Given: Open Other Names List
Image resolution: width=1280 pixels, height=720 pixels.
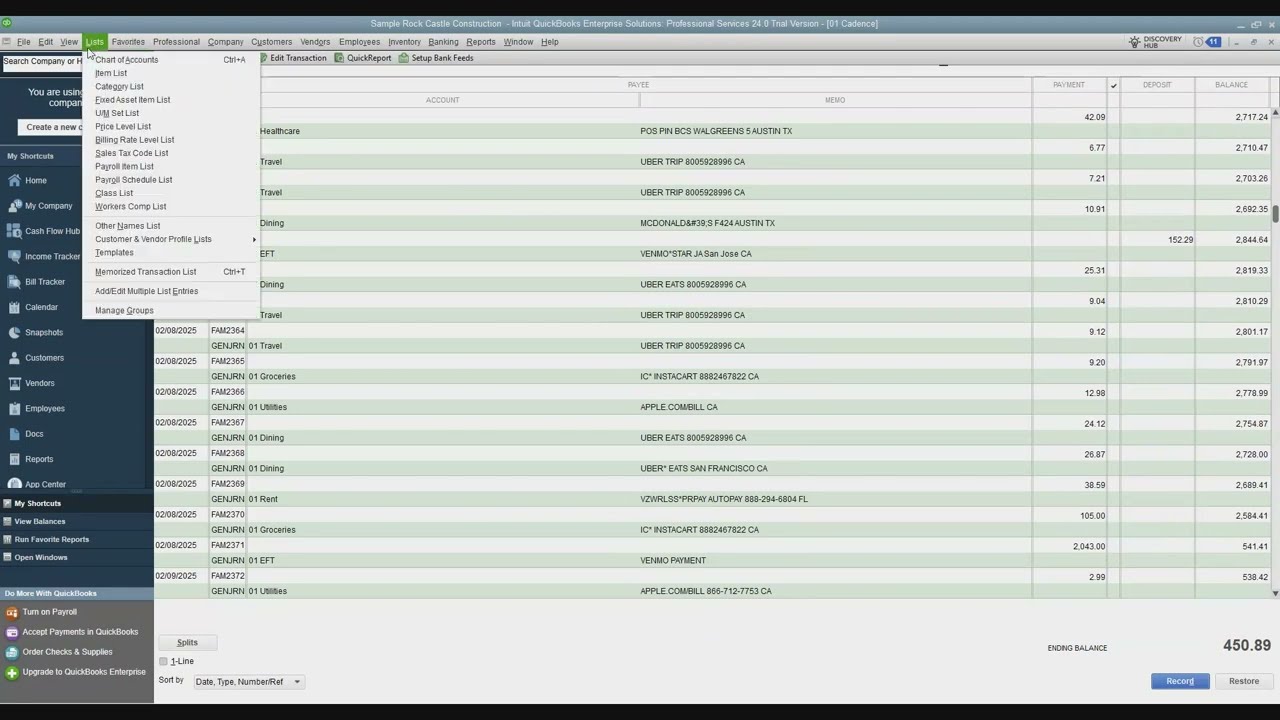Looking at the screenshot, I should pos(171,226).
